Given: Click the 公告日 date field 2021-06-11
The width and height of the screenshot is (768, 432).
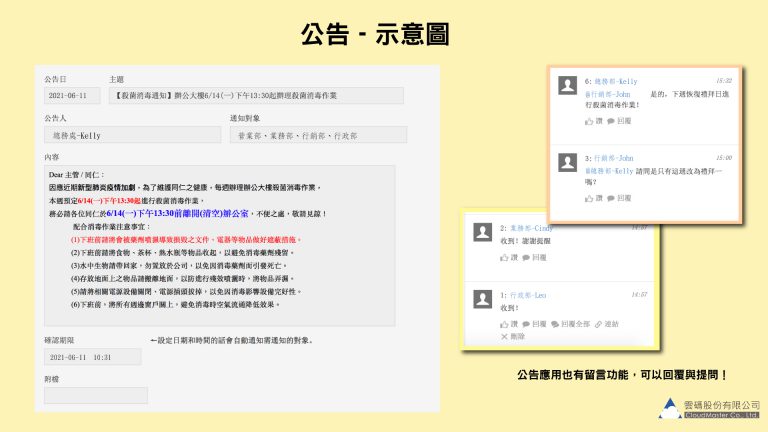Looking at the screenshot, I should [x=72, y=96].
